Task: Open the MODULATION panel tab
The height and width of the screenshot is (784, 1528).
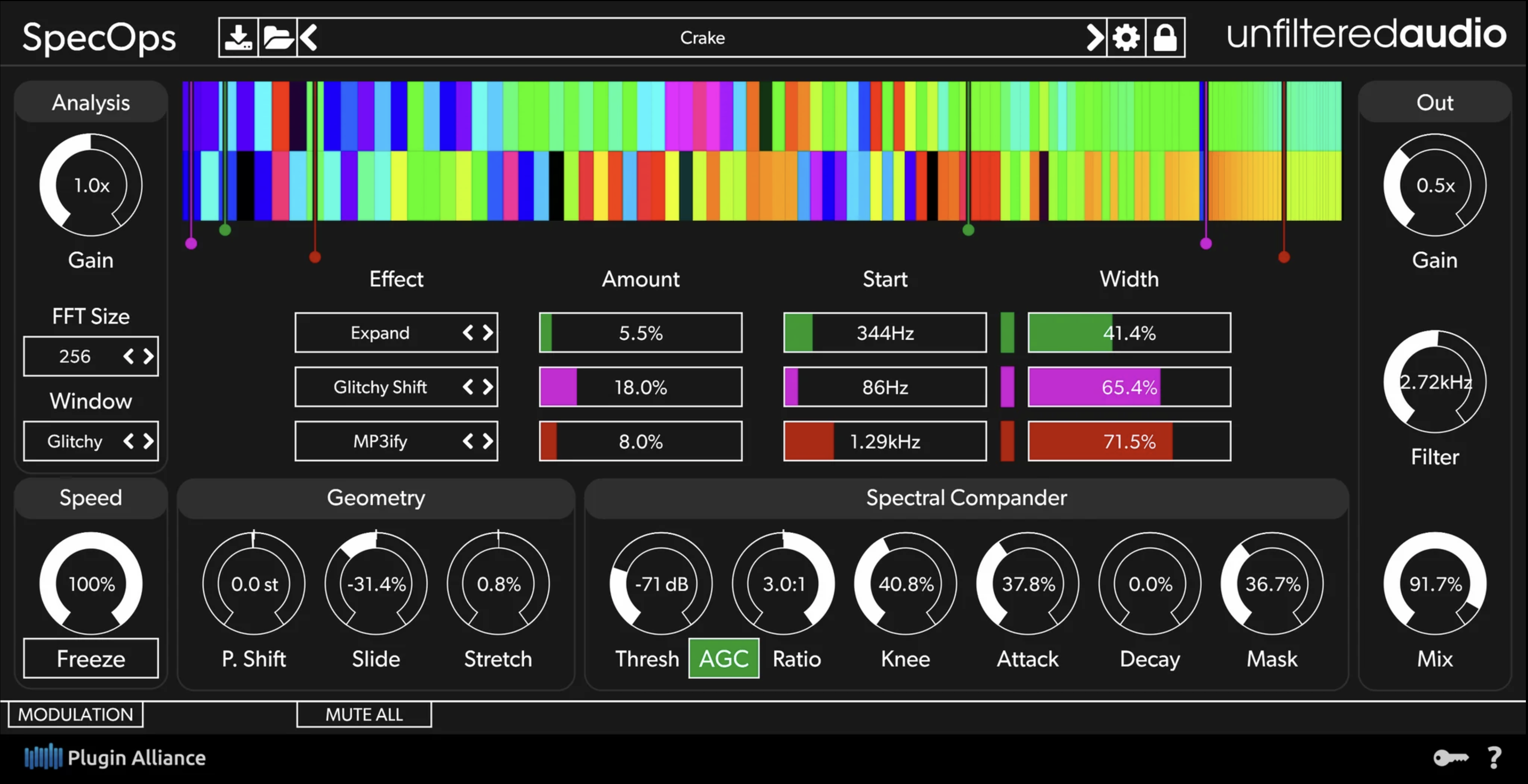Action: coord(75,714)
